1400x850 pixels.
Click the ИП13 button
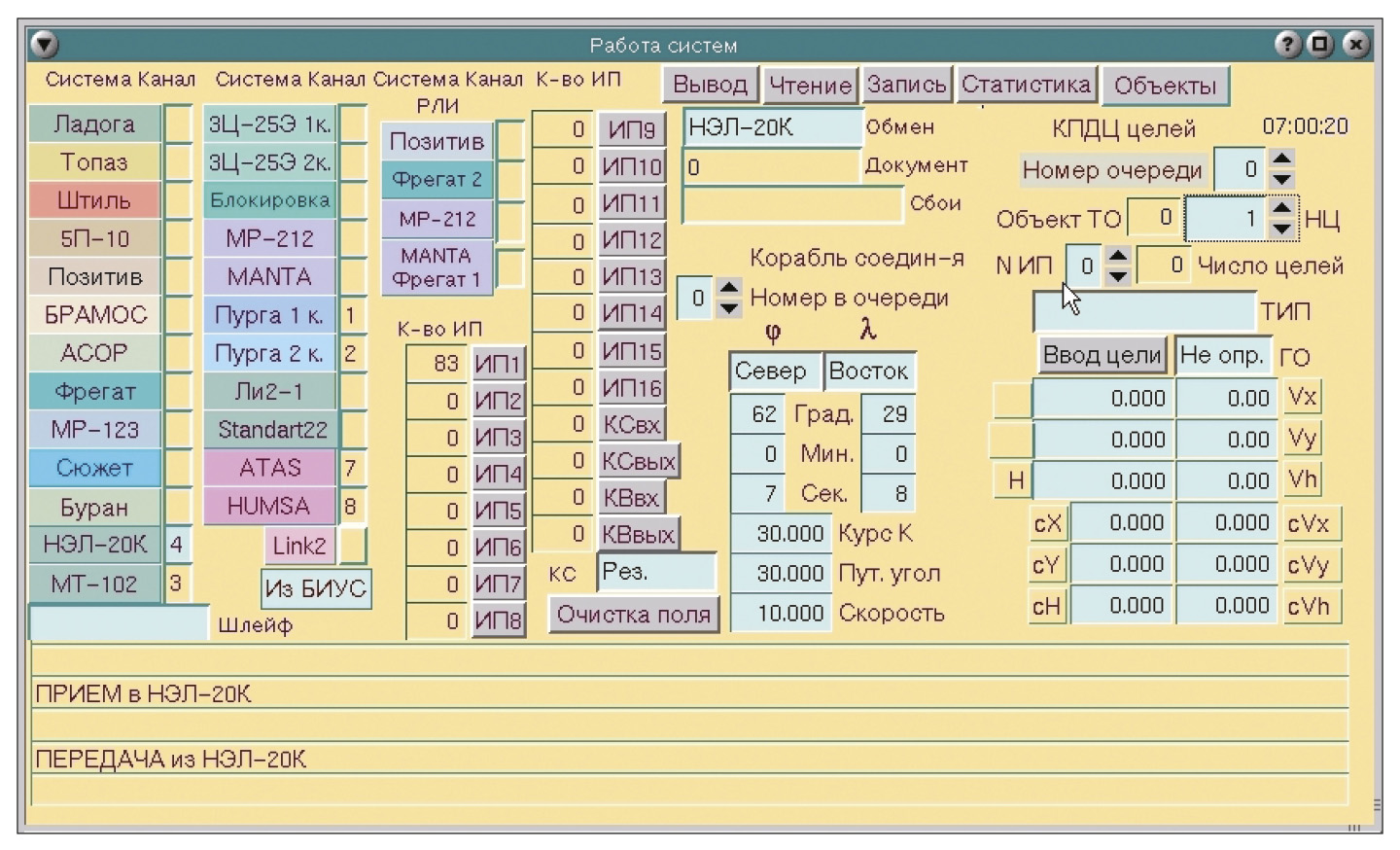pos(631,276)
